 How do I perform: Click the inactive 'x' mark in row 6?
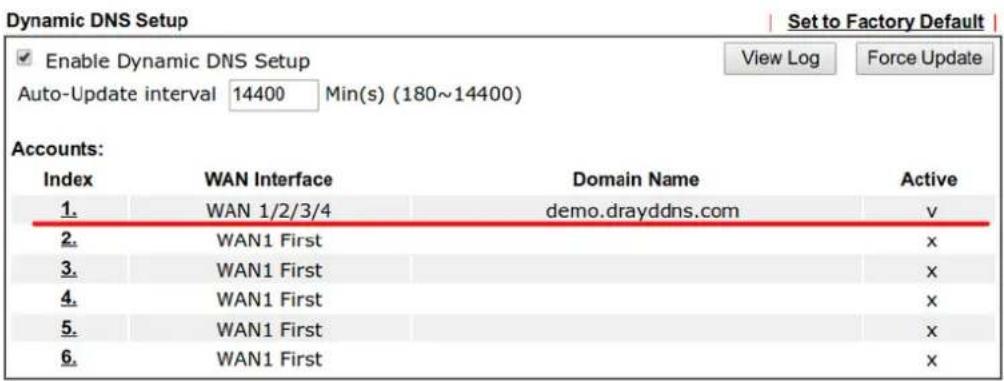932,361
